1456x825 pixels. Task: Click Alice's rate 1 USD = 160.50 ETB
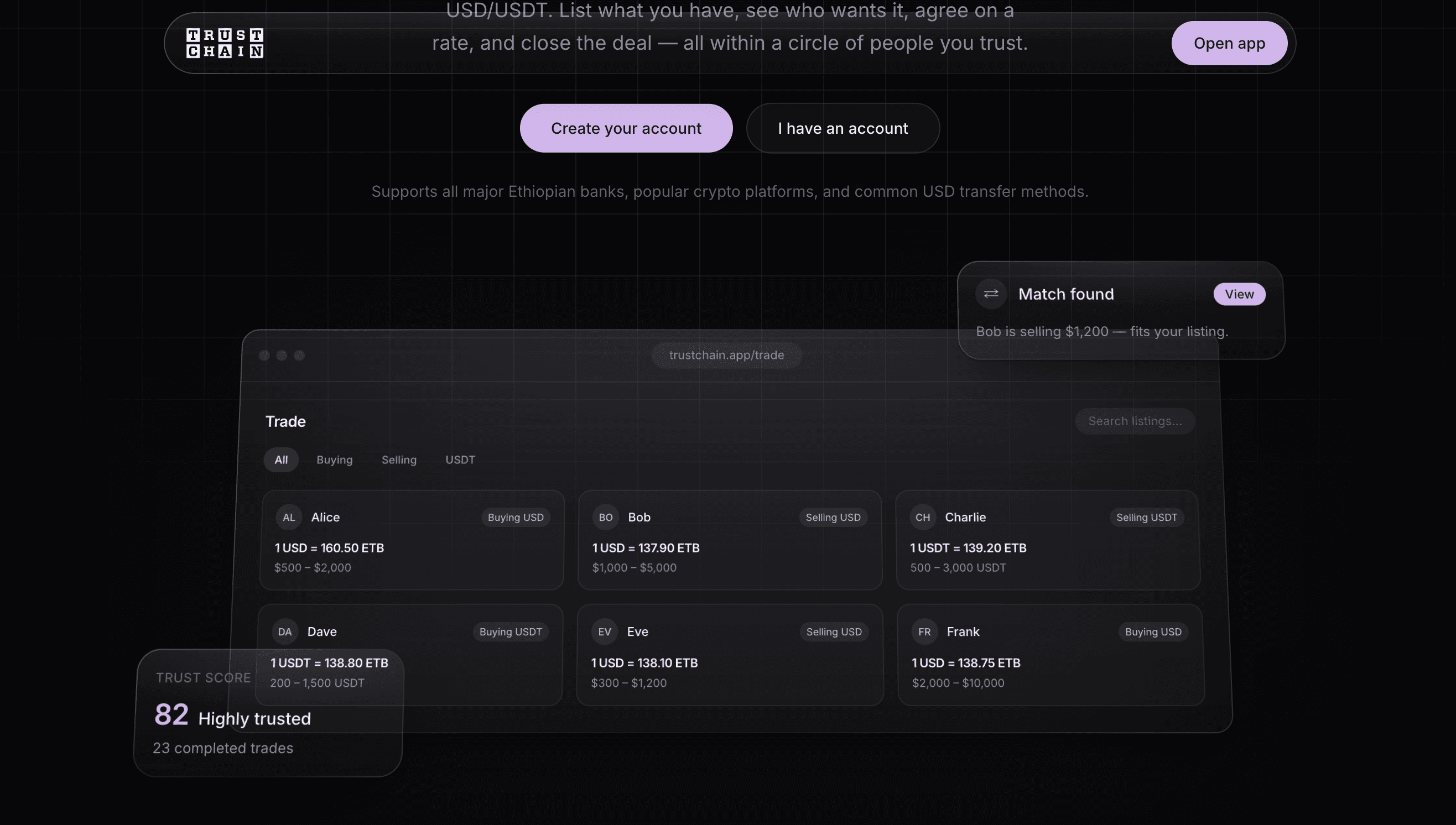329,548
